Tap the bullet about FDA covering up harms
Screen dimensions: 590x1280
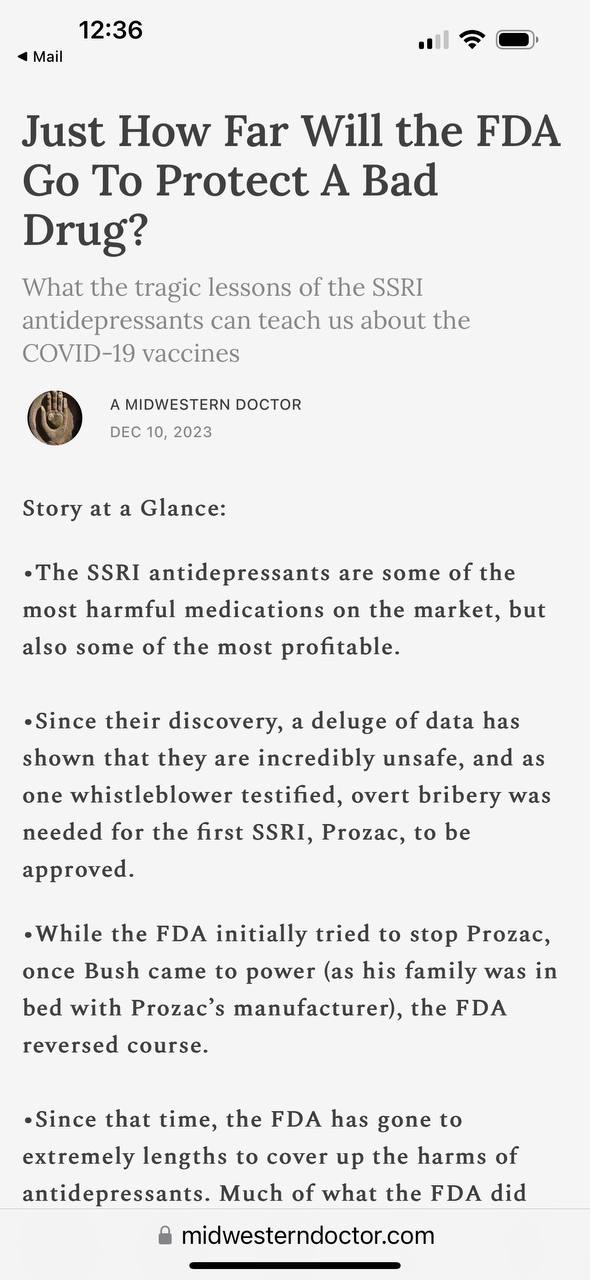click(275, 1156)
